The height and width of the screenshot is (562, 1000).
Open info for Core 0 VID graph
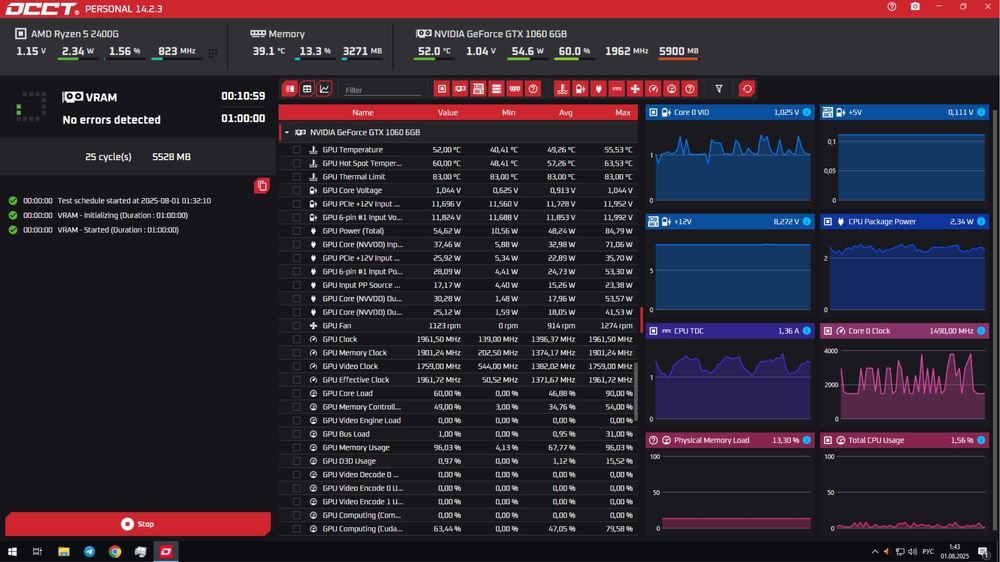(807, 112)
